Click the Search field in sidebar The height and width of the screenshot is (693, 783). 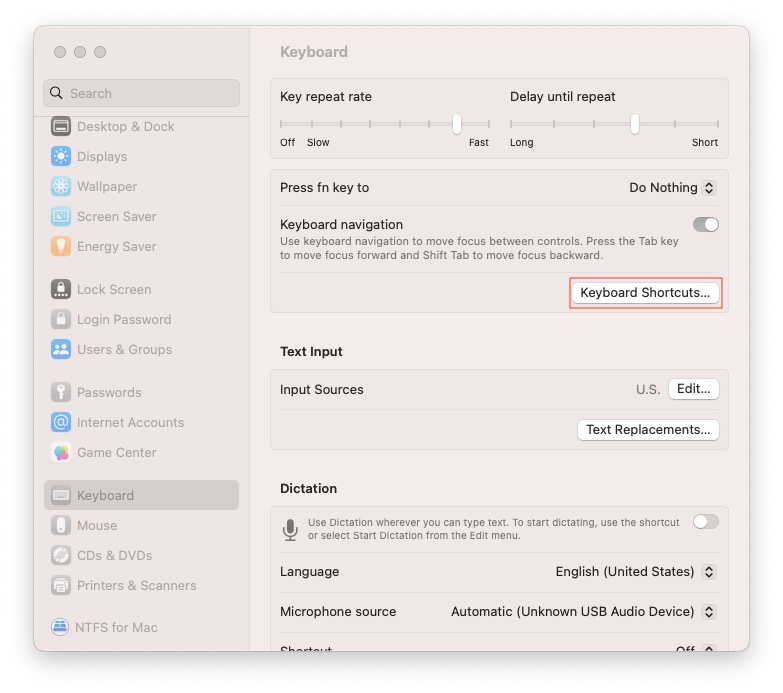[141, 93]
